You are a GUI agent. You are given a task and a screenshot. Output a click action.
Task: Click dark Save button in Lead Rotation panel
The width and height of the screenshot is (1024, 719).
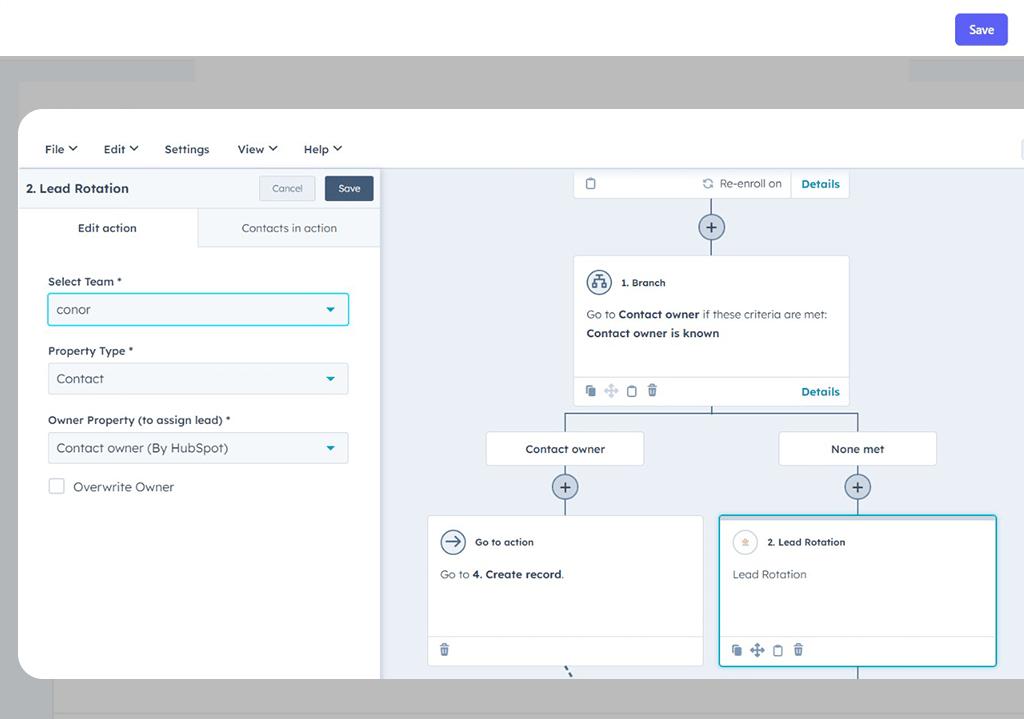pyautogui.click(x=349, y=188)
